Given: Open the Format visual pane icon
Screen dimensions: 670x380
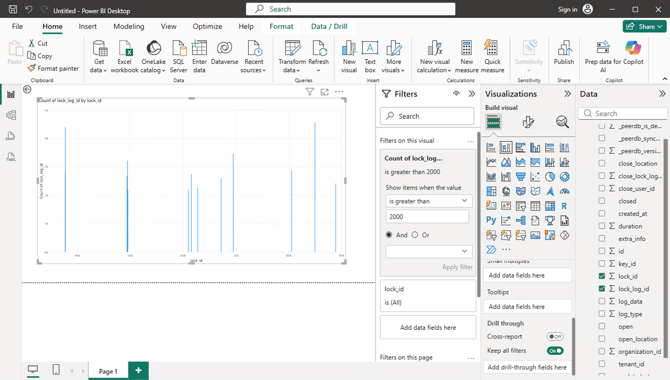Looking at the screenshot, I should (528, 122).
